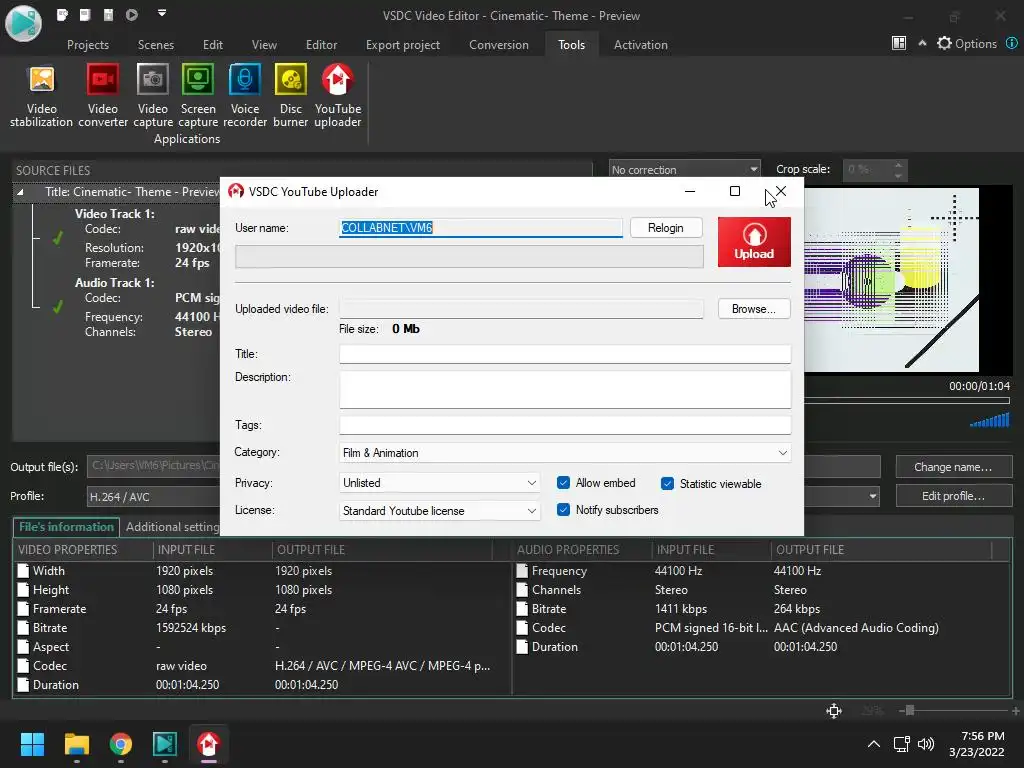Open the View ribbon tab
The width and height of the screenshot is (1024, 768).
tap(264, 44)
